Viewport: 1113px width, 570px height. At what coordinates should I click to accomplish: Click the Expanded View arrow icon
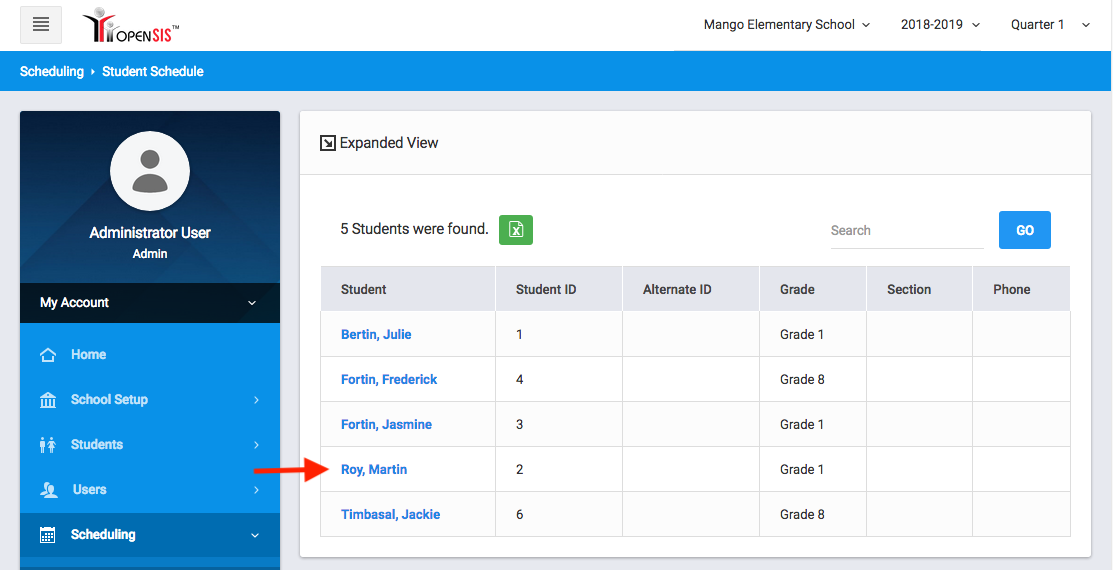click(327, 143)
